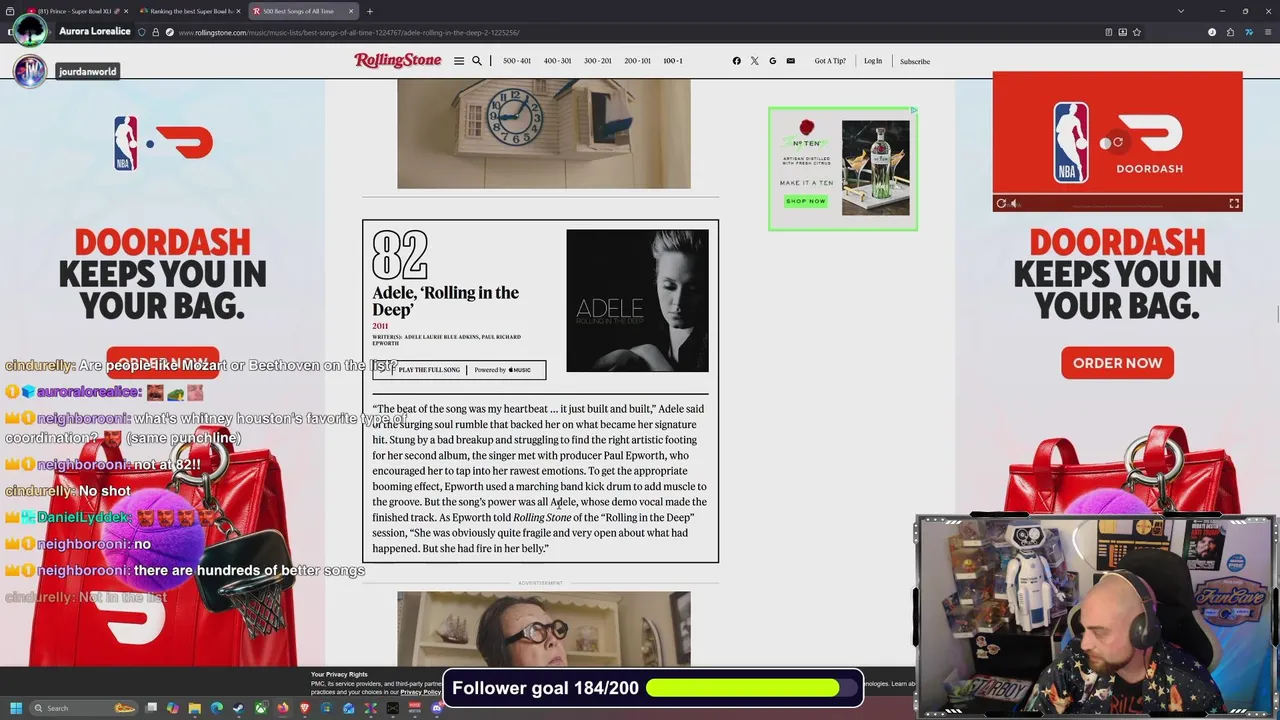Click the Follower goal progress bar

click(753, 688)
